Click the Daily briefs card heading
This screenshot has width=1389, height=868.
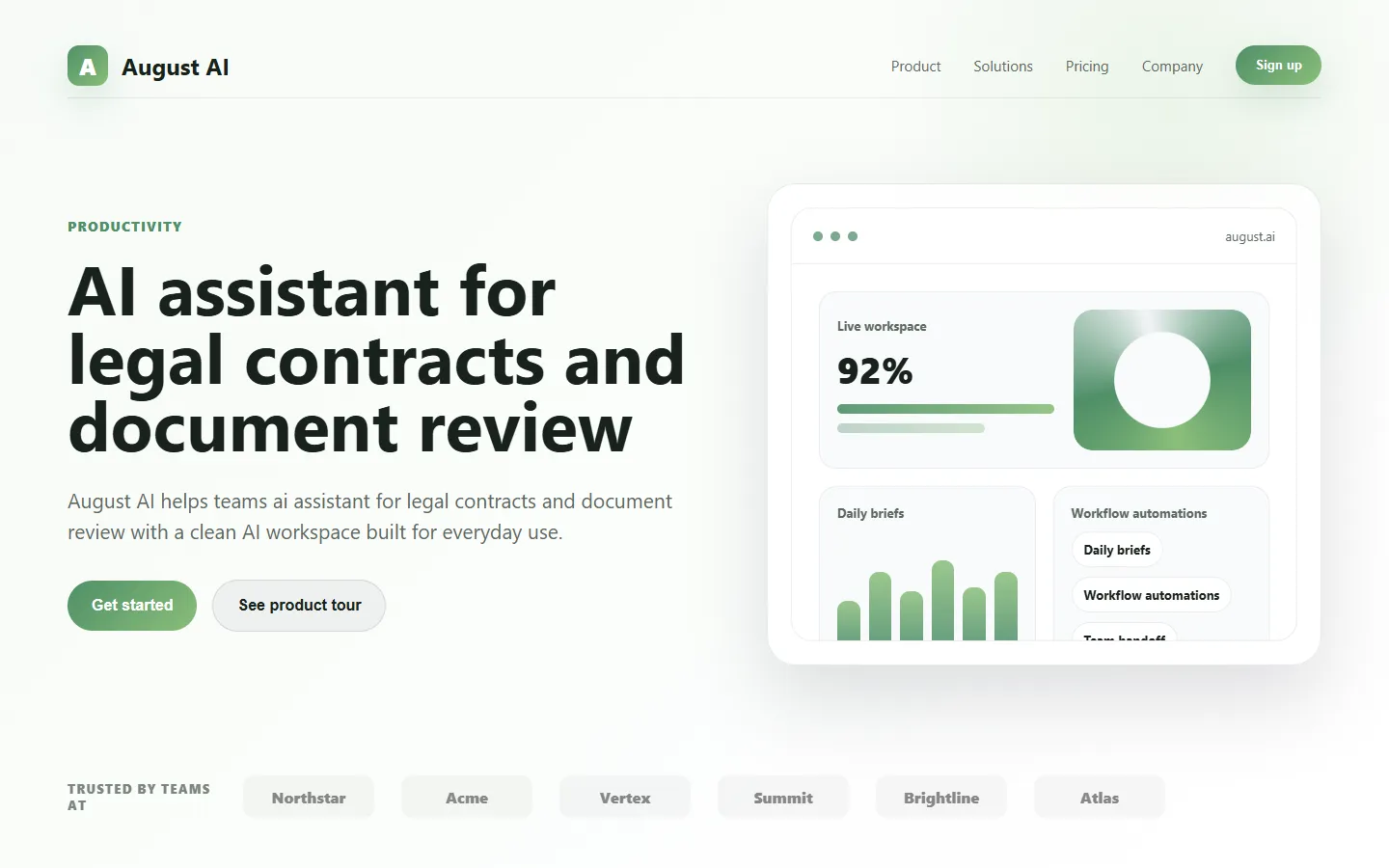pos(871,513)
